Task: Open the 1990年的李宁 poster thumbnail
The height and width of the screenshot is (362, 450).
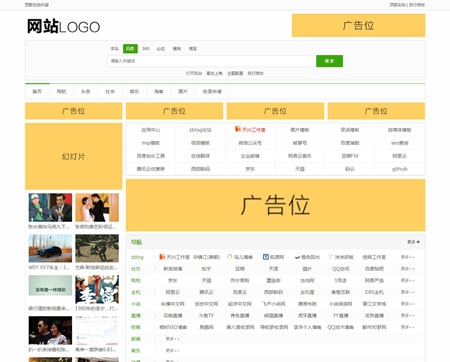Action: click(97, 289)
